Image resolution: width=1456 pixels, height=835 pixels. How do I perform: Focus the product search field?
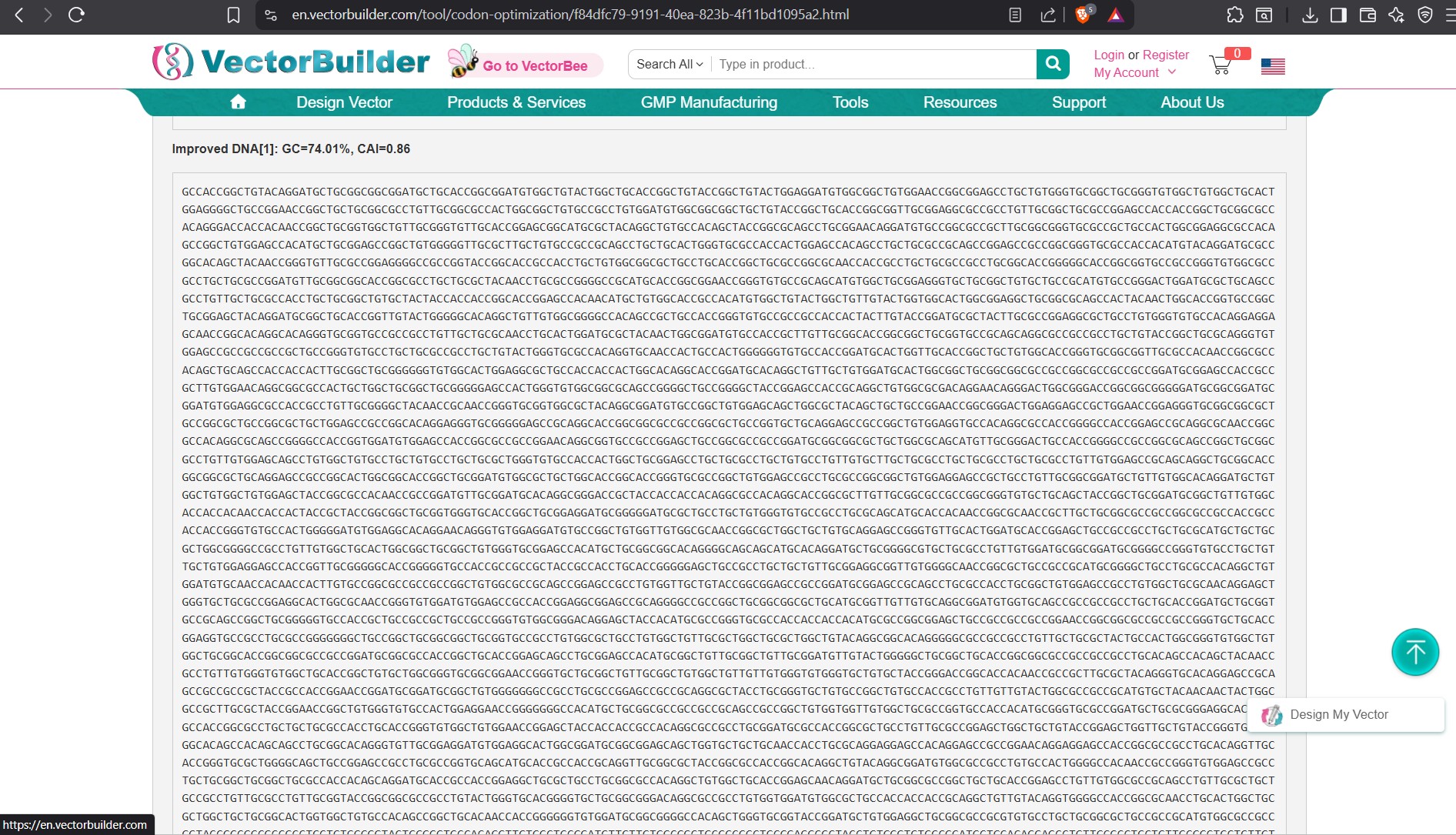click(x=874, y=65)
